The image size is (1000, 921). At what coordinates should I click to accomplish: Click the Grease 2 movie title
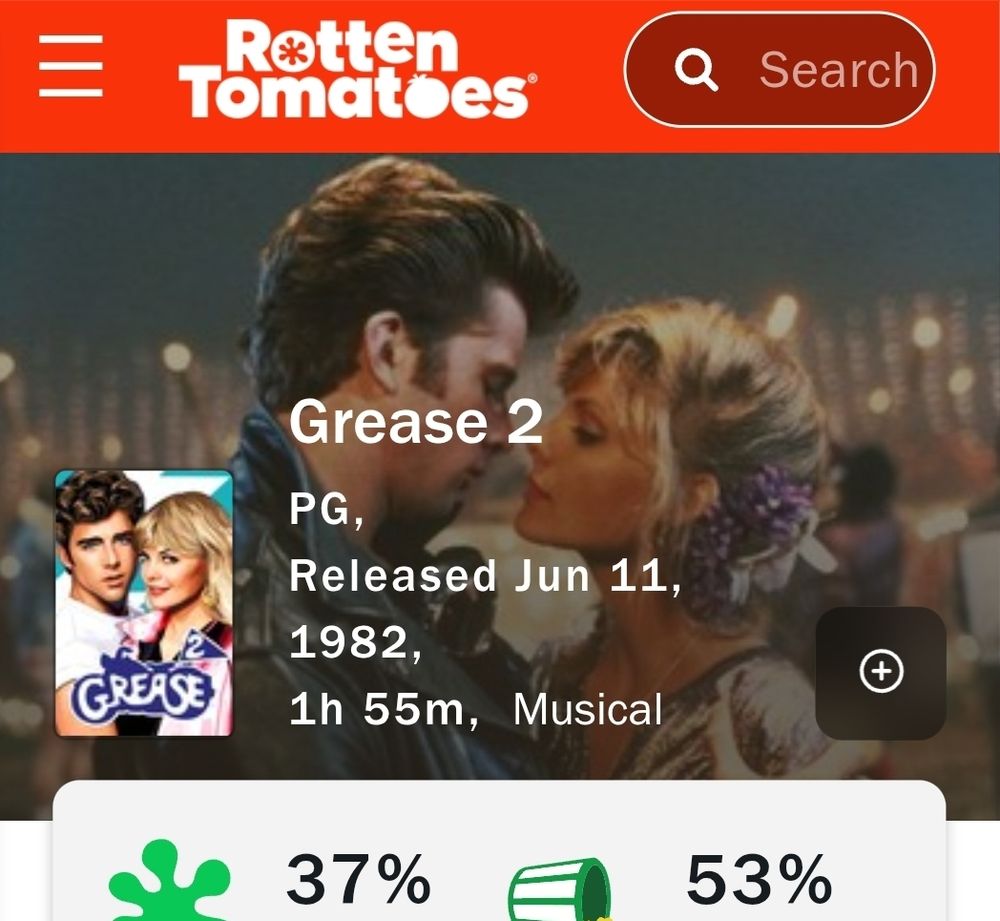[x=416, y=422]
